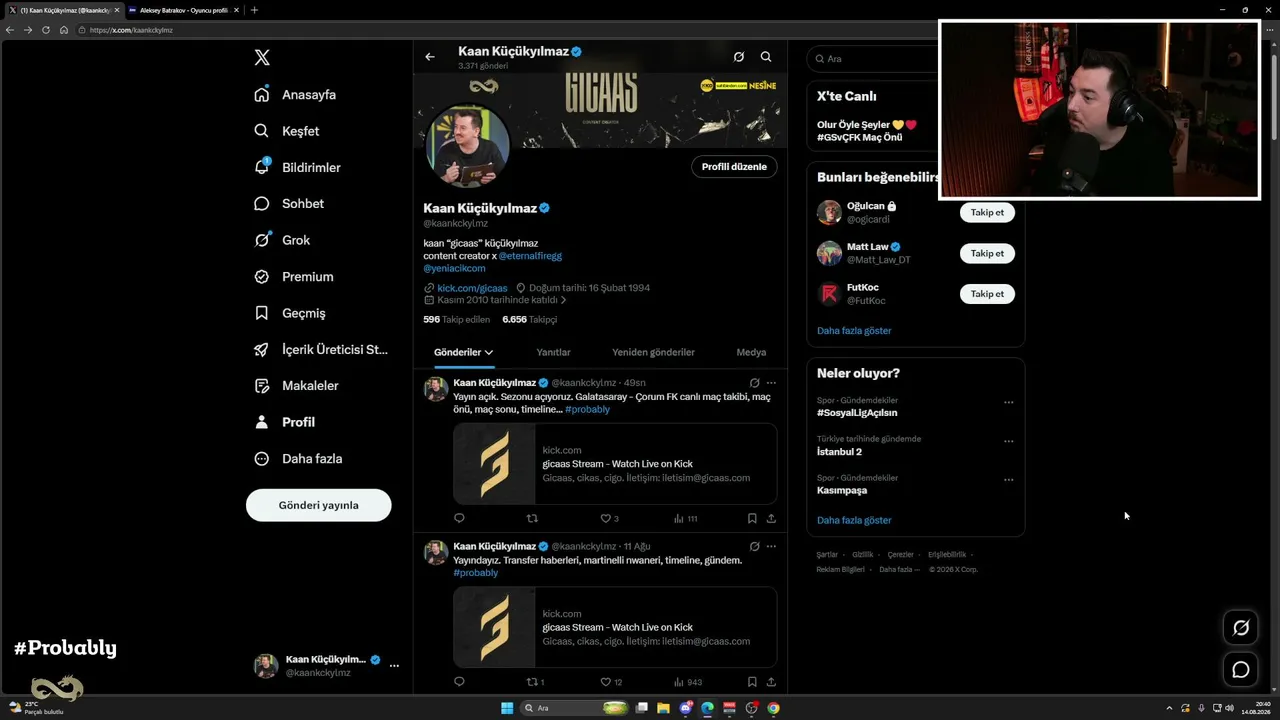The image size is (1280, 720).
Task: Open the profile avatar photo
Action: coord(468,146)
